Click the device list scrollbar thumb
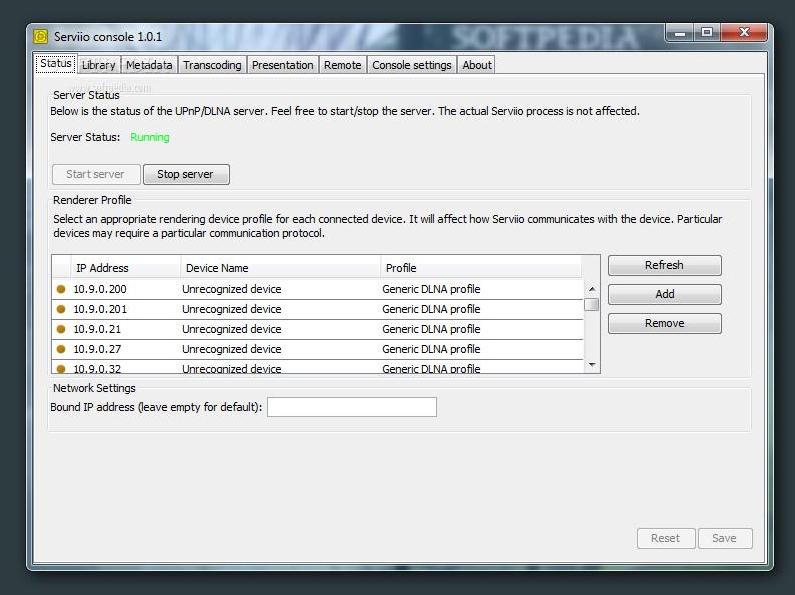This screenshot has width=795, height=595. tap(592, 304)
